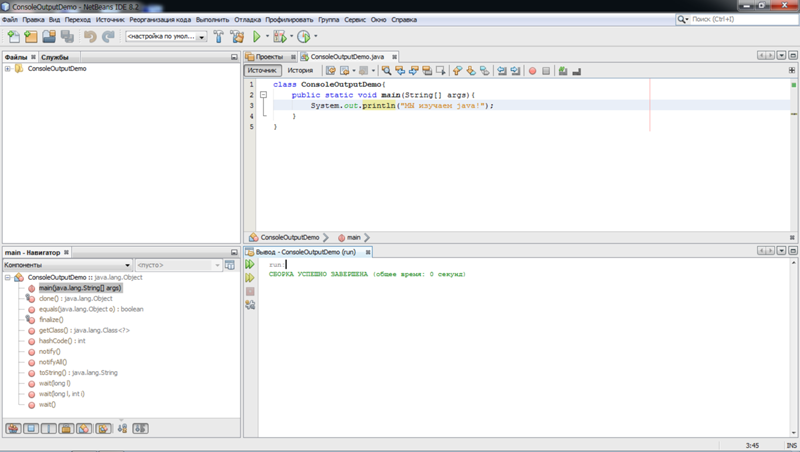Open the 'Отладка' menu
Screen dimensions: 800x452
(x=247, y=20)
